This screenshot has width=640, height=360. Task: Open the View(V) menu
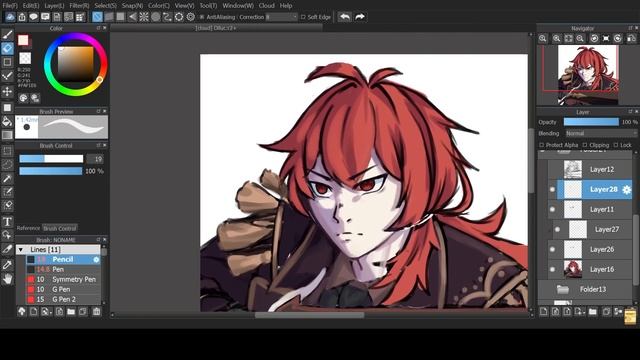[184, 6]
